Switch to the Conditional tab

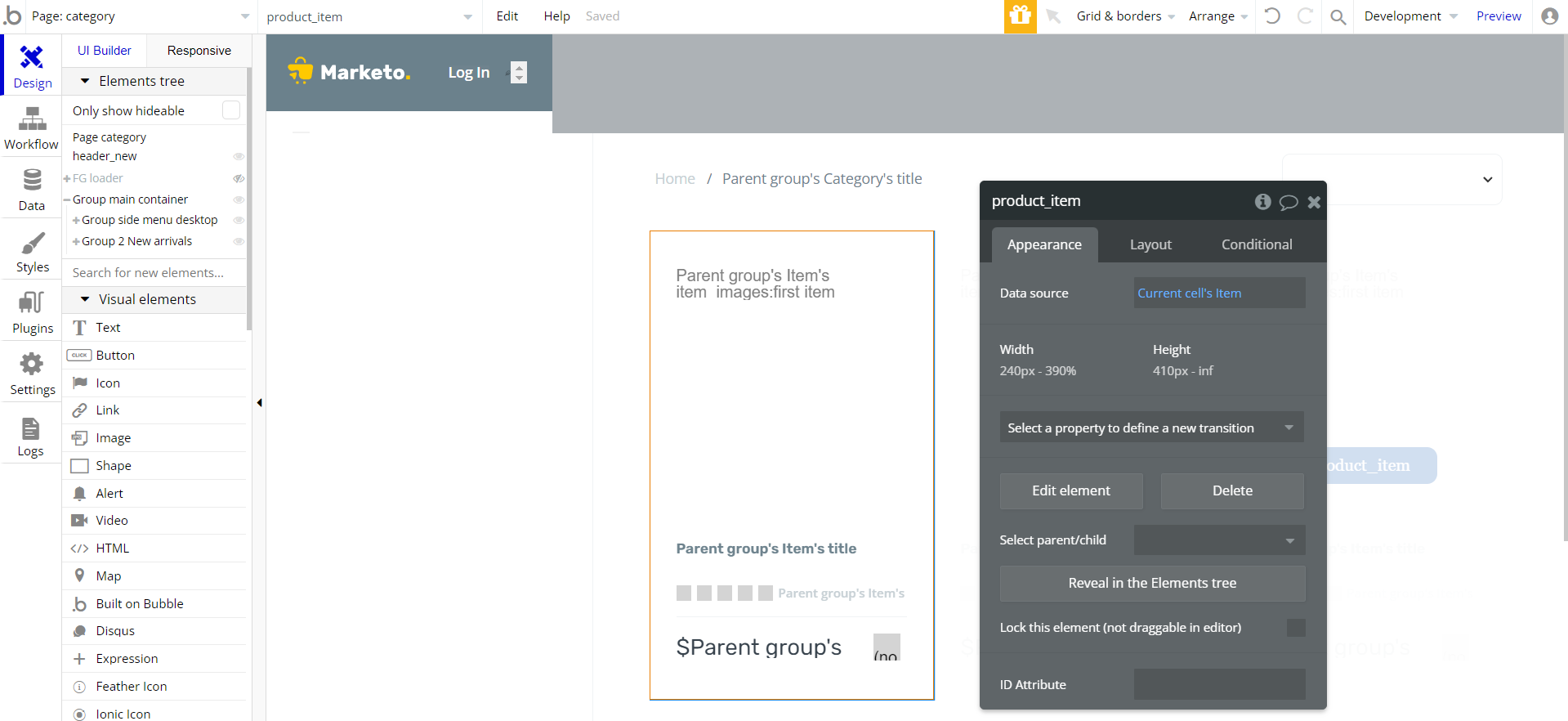click(1257, 244)
